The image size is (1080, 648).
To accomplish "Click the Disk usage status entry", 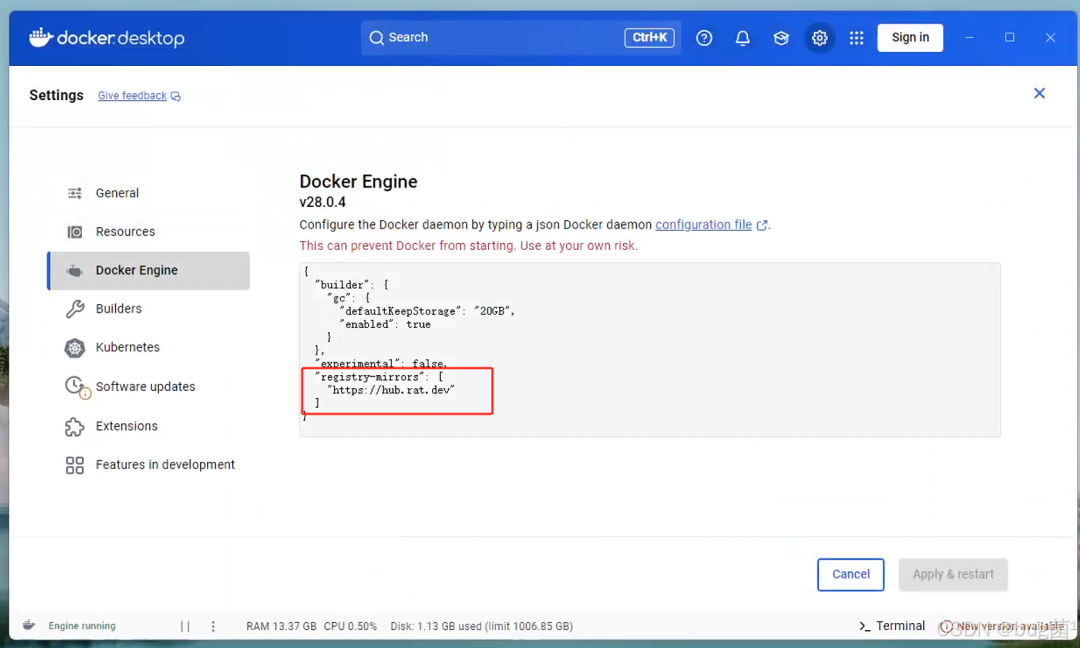I will pos(481,626).
